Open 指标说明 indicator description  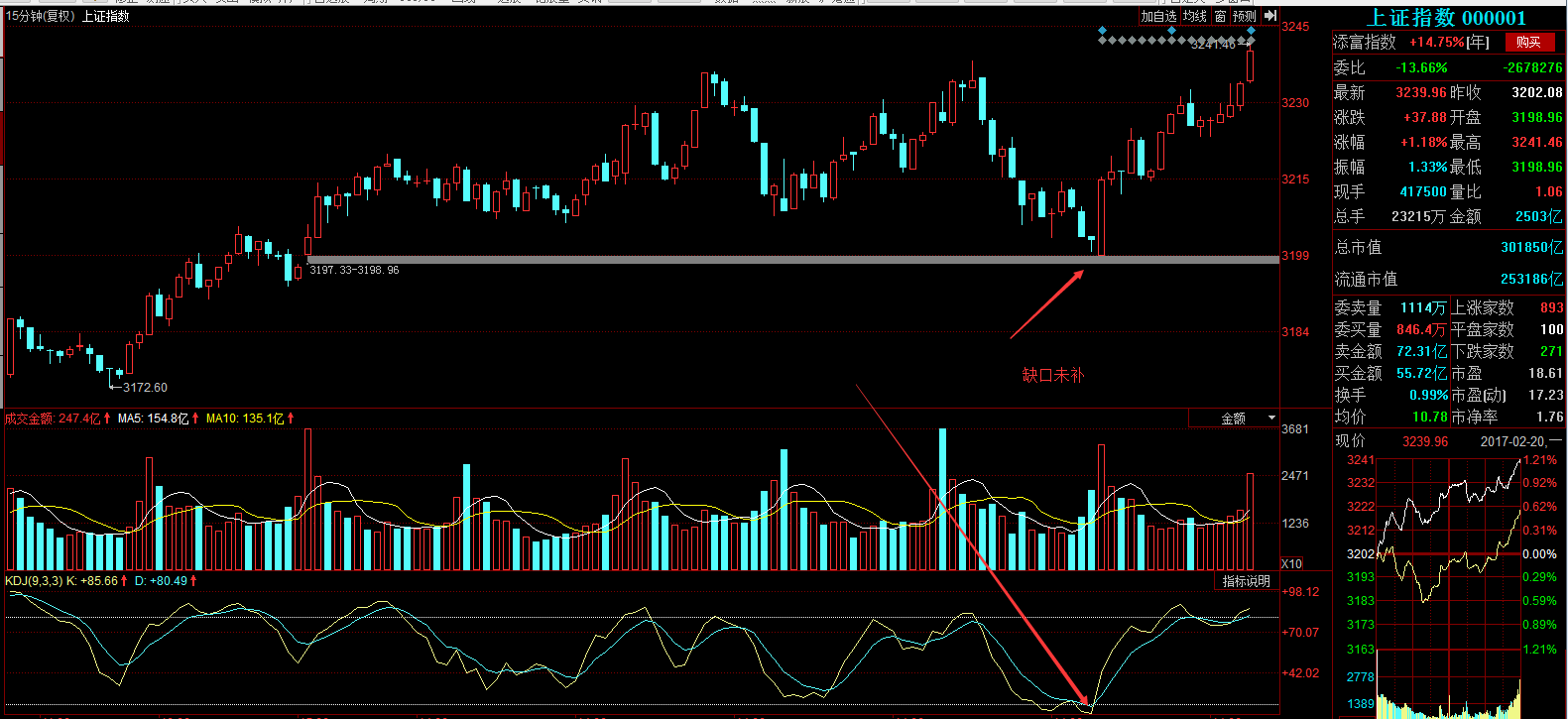[1246, 581]
